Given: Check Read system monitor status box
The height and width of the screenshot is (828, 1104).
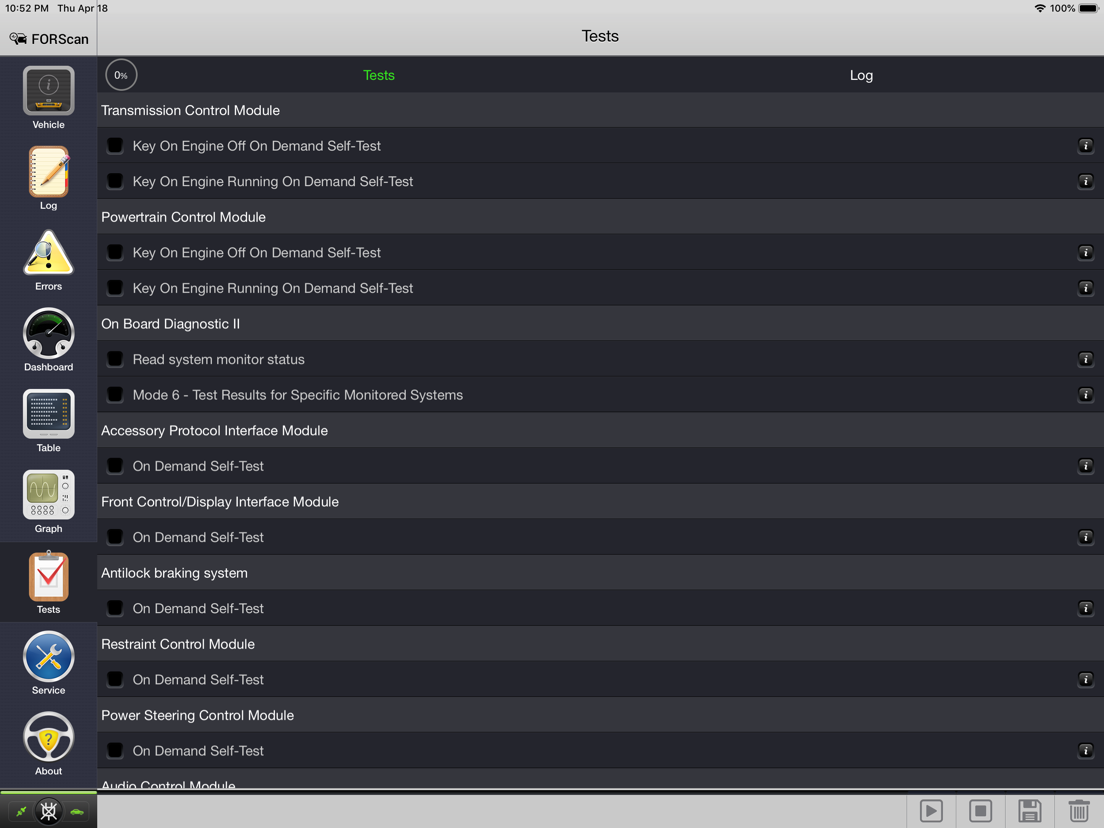Looking at the screenshot, I should 115,359.
